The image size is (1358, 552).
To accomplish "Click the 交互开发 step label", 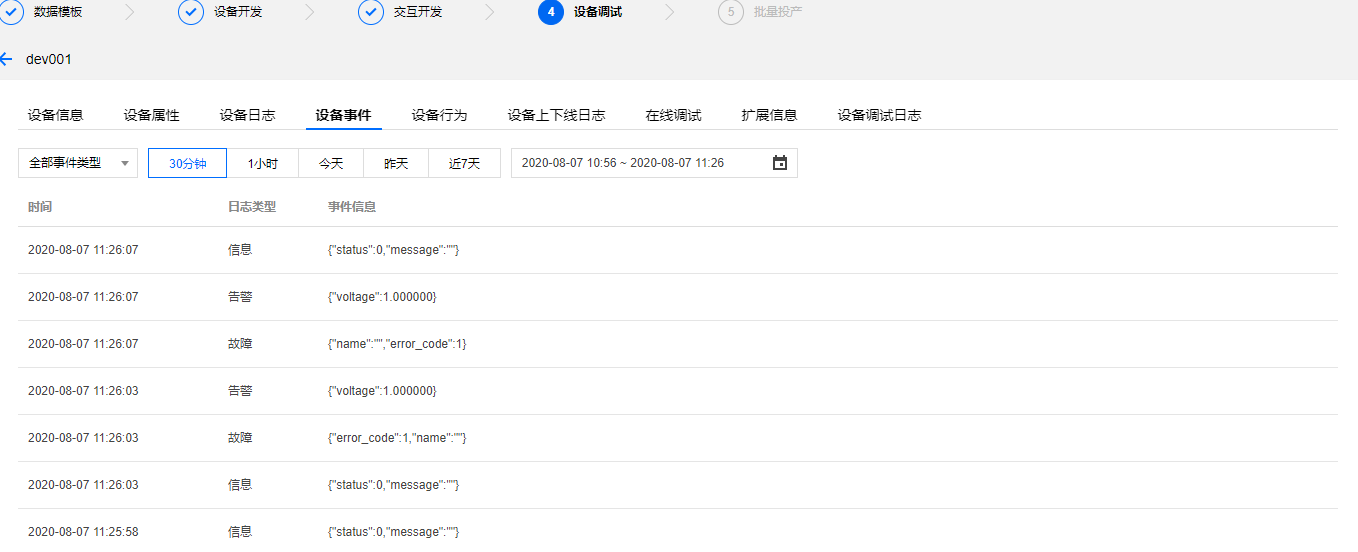I will (x=418, y=12).
